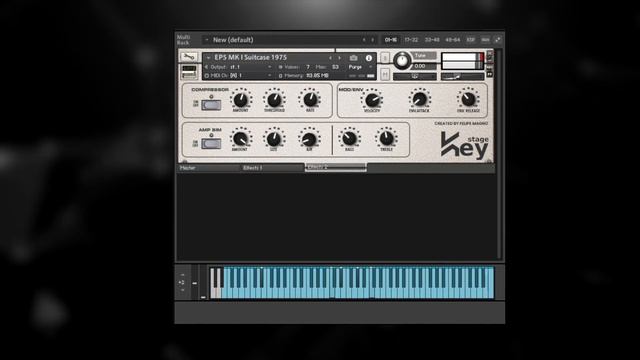Toggle the Amp Sim on/off switch
Image resolution: width=640 pixels, height=360 pixels.
click(x=211, y=144)
